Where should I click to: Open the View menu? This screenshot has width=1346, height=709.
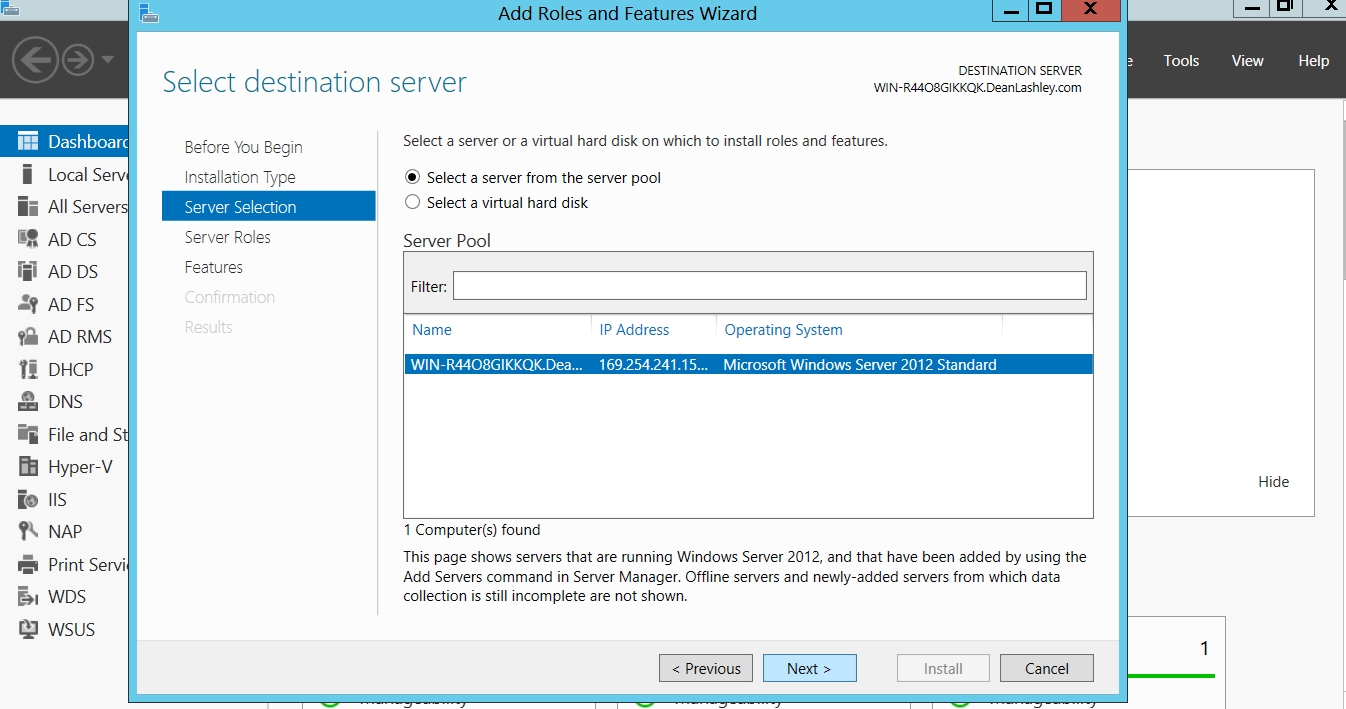click(x=1247, y=61)
